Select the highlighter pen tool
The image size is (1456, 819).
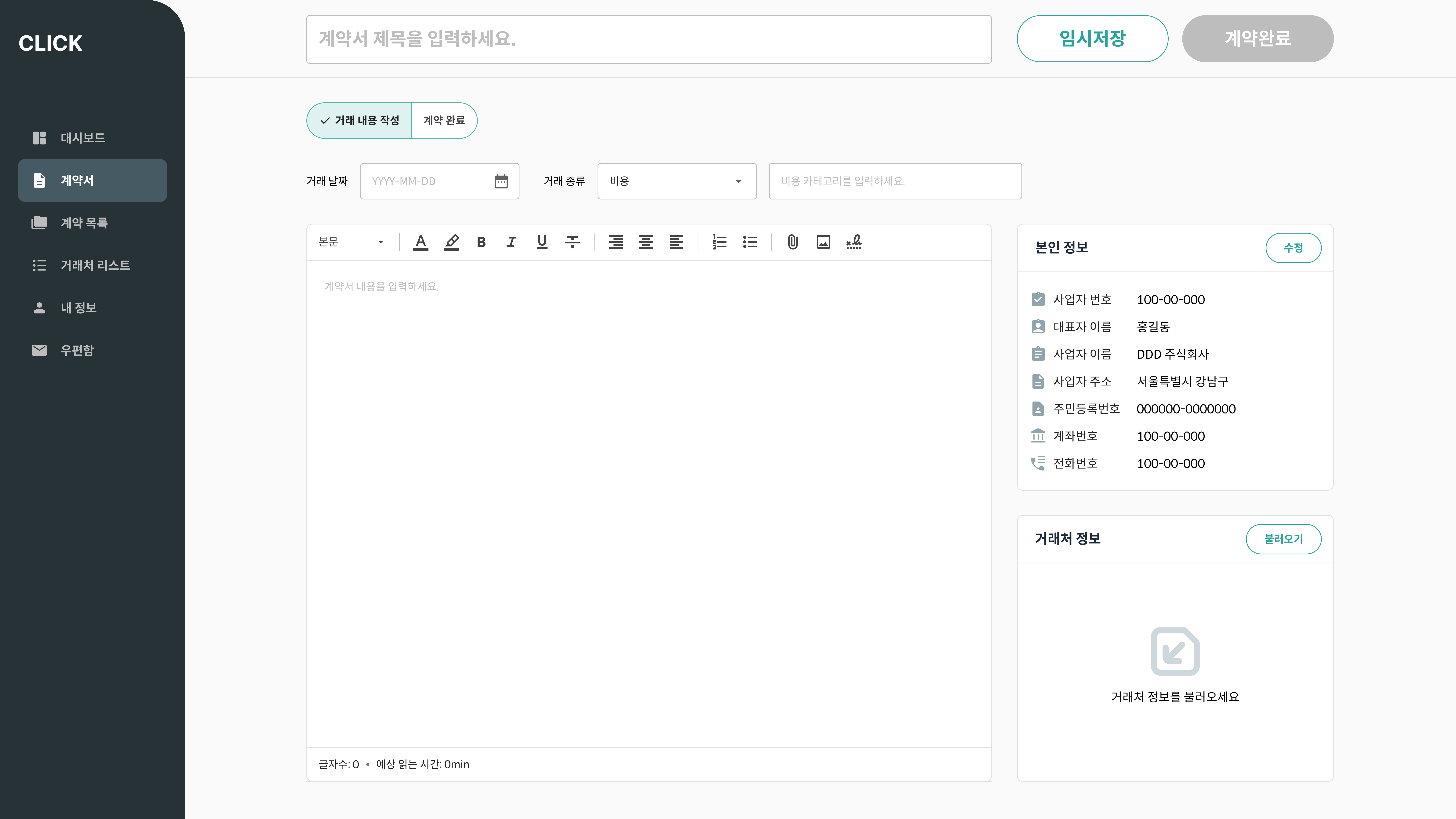[451, 242]
